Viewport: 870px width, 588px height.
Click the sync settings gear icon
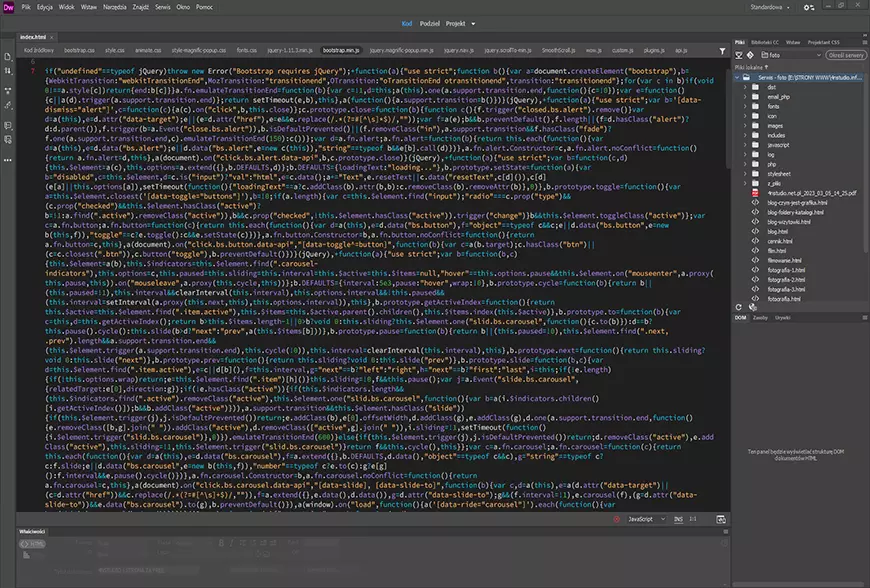(809, 7)
